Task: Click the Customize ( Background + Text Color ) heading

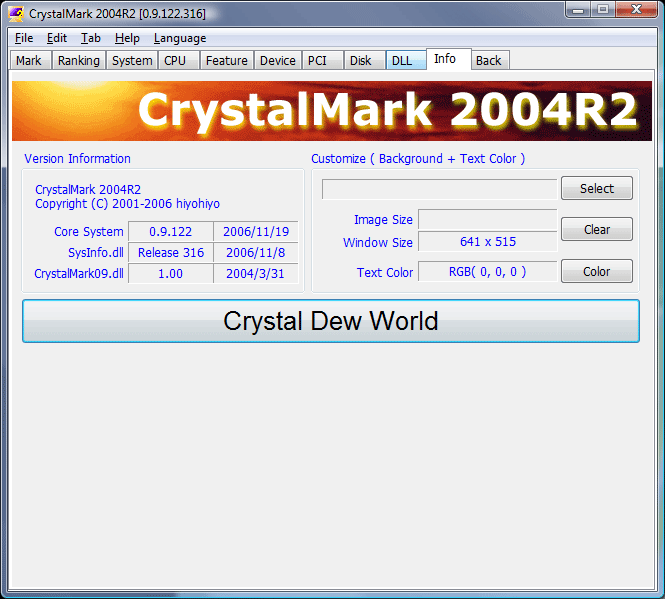Action: (418, 159)
